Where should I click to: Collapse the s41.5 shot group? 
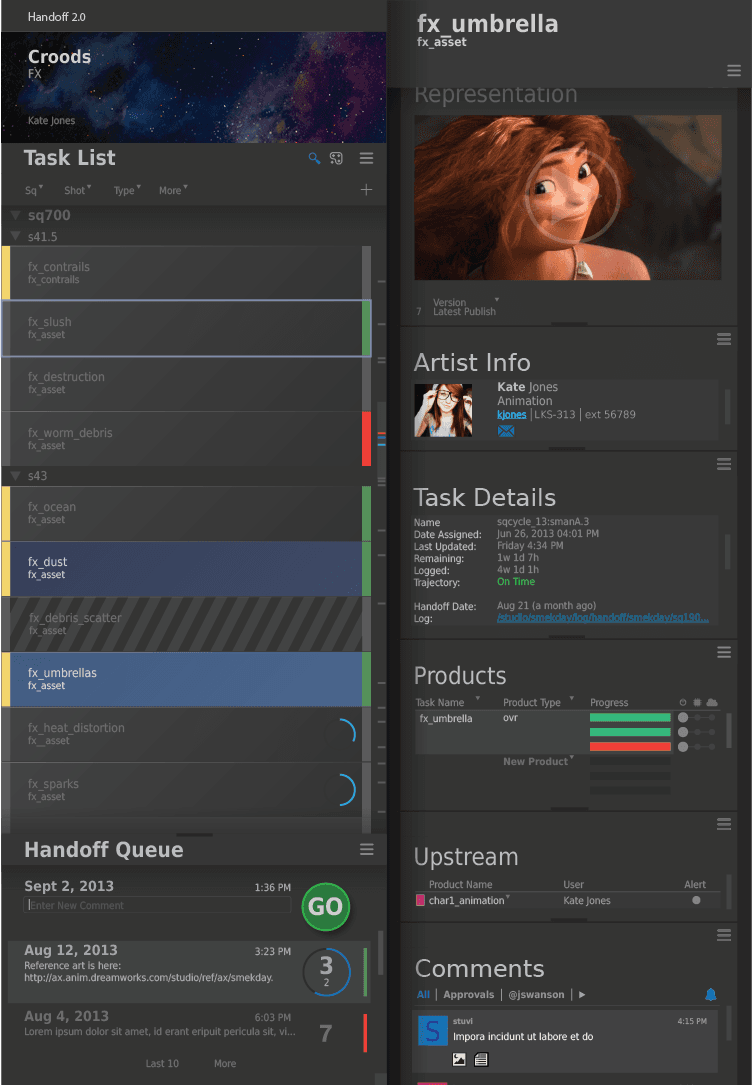[x=15, y=236]
